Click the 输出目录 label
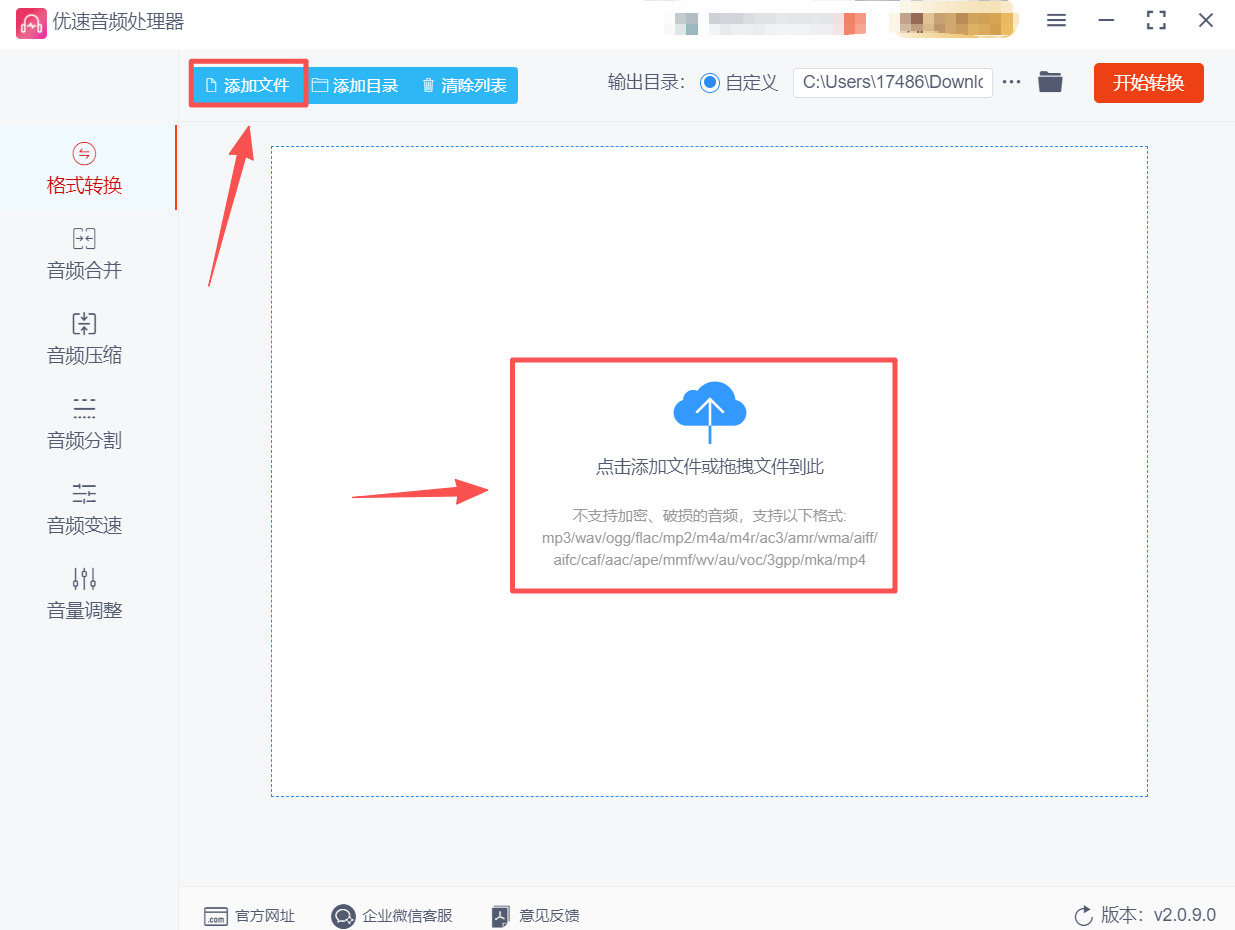 [x=647, y=83]
